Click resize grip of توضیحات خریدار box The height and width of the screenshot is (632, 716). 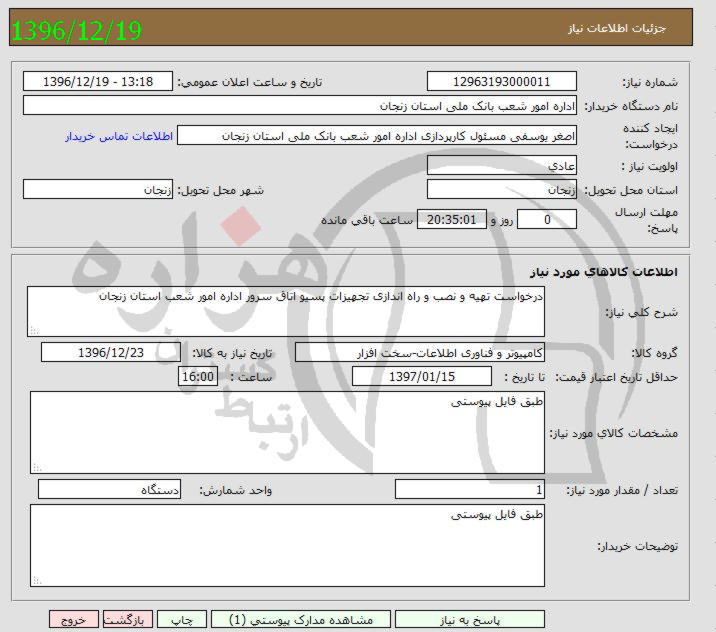click(37, 581)
